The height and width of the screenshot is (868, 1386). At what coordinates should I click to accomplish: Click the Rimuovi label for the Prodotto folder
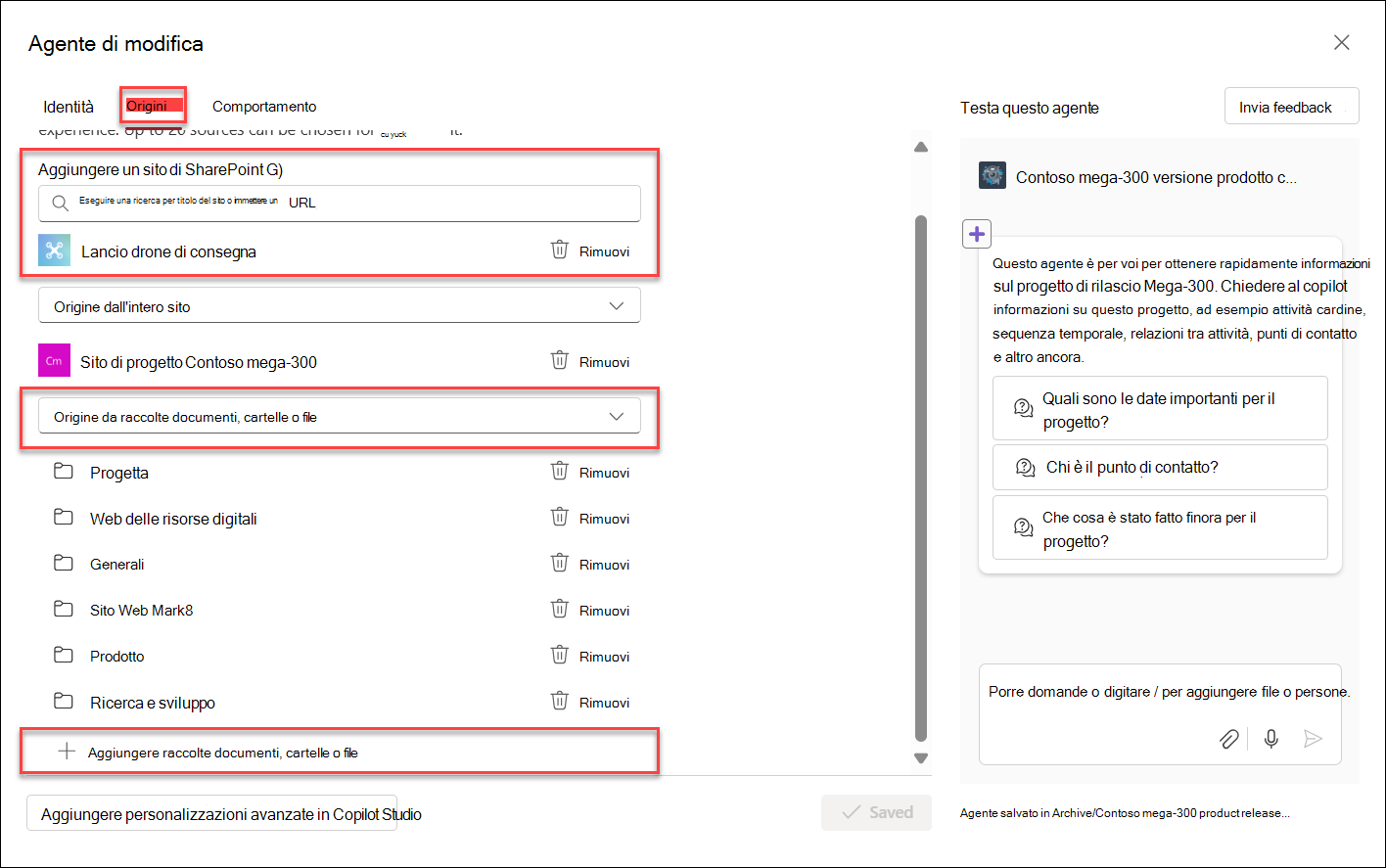tap(604, 657)
